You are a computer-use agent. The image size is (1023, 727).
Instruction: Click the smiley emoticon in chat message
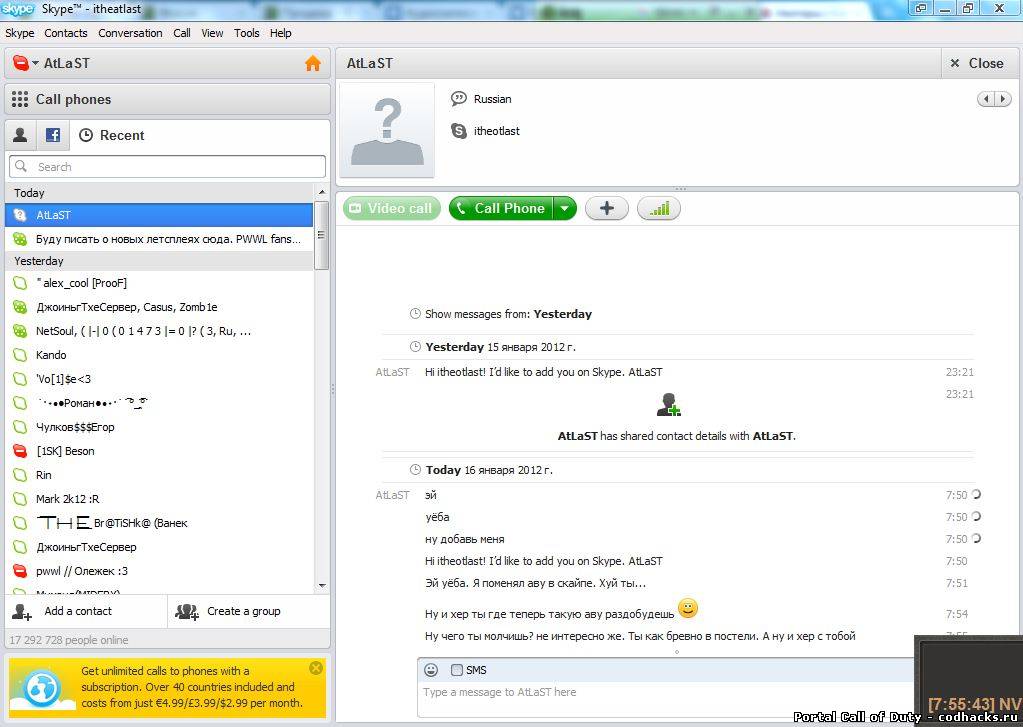point(688,608)
